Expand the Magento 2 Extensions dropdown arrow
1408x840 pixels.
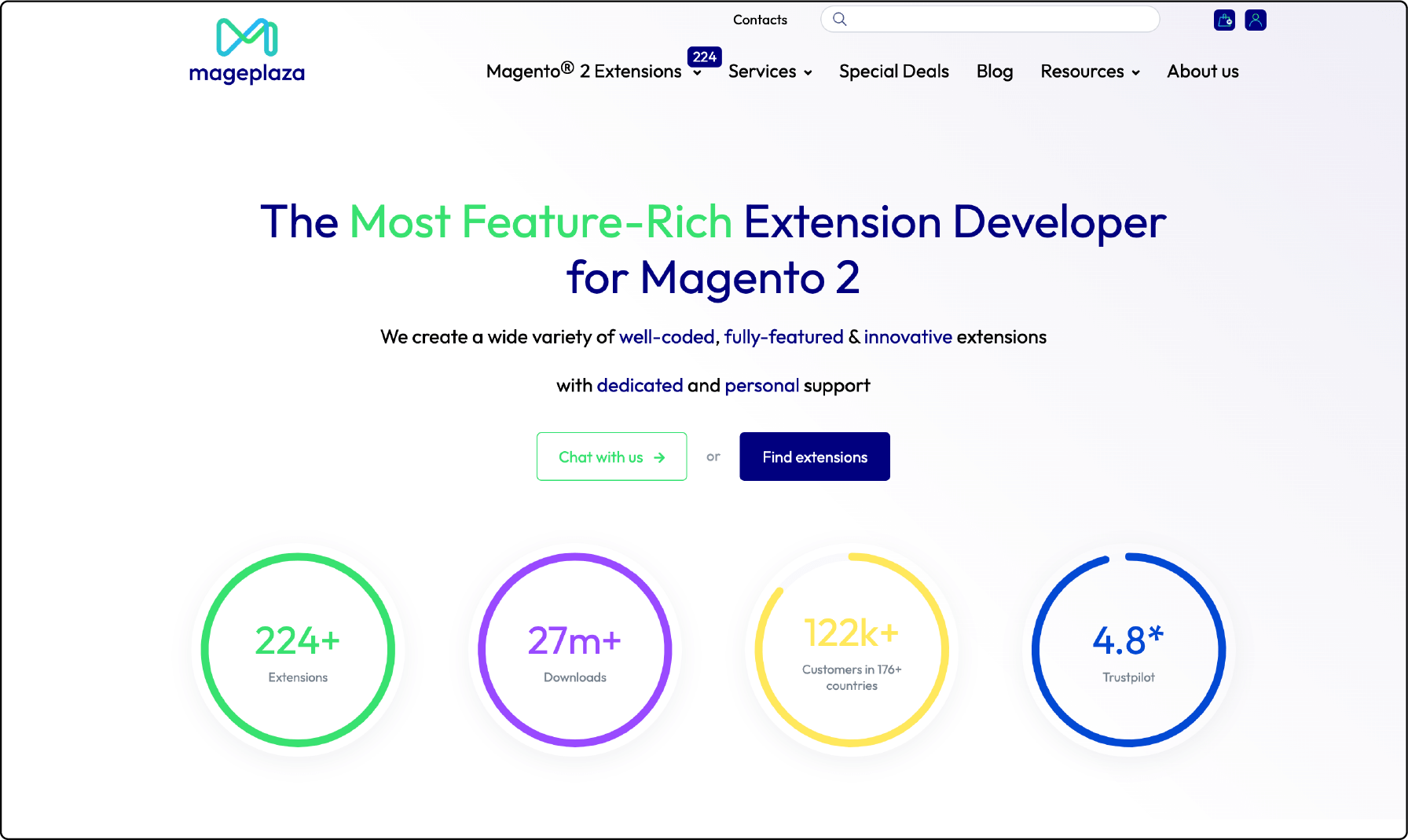coord(697,73)
